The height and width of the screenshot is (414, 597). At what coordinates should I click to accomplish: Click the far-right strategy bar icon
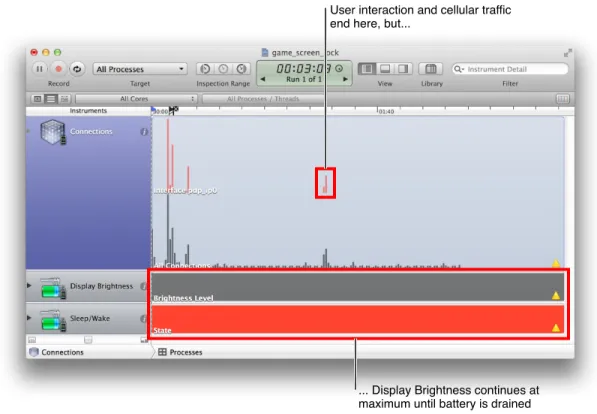point(563,99)
